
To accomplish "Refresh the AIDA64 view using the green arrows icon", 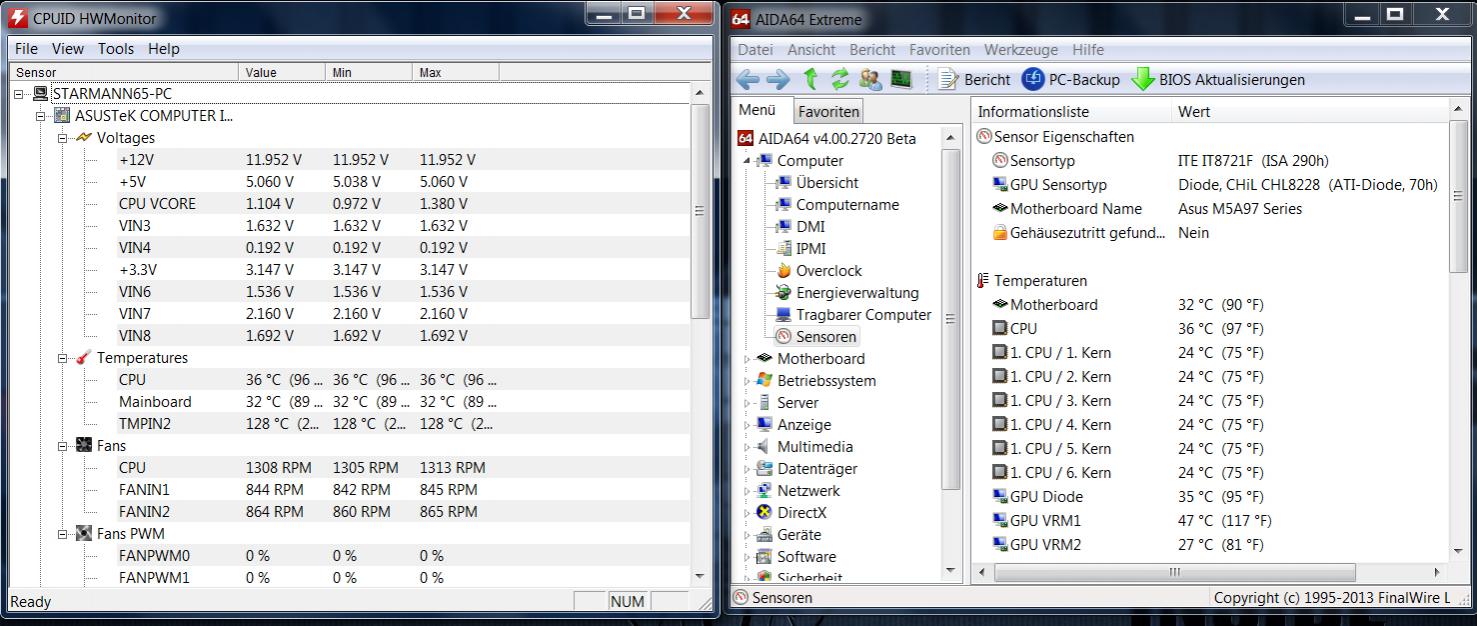I will click(840, 79).
